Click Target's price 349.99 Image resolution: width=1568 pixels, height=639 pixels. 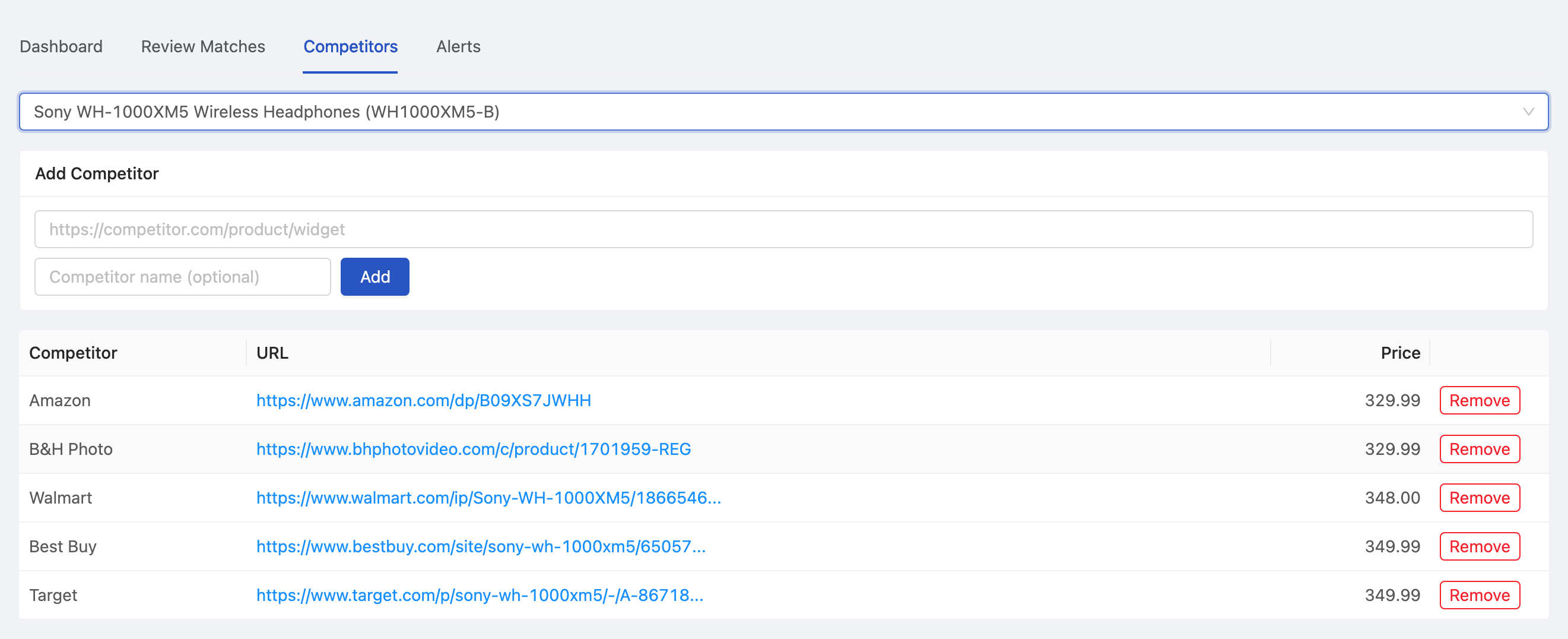click(1392, 595)
